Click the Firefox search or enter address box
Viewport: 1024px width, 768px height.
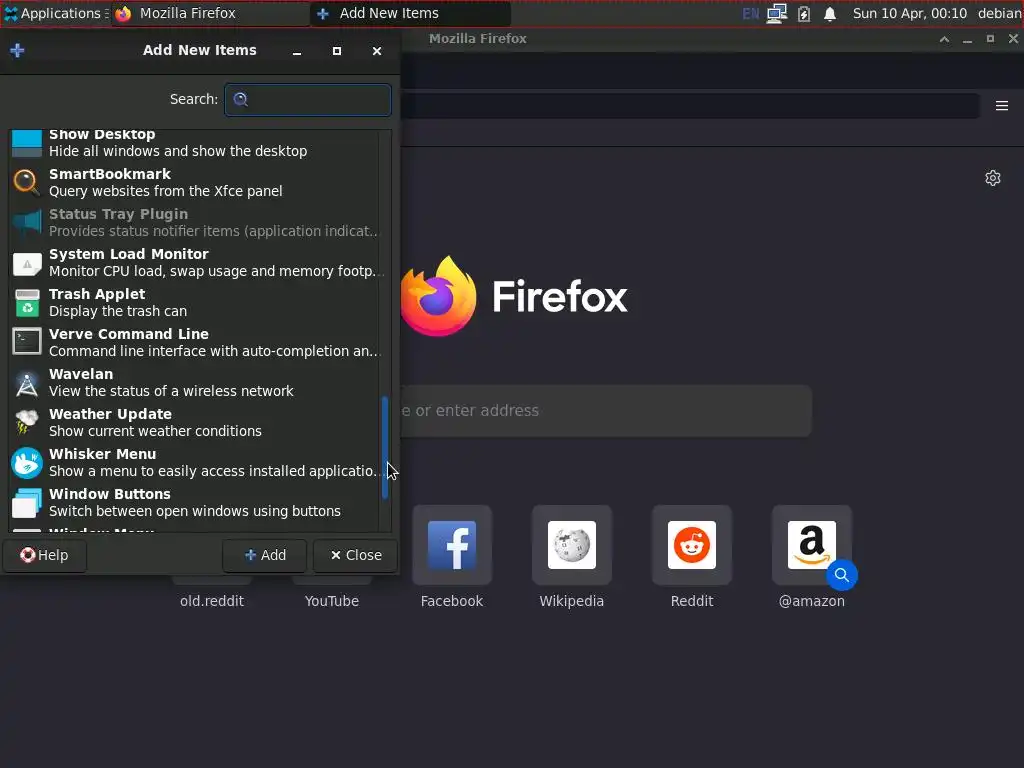(606, 410)
